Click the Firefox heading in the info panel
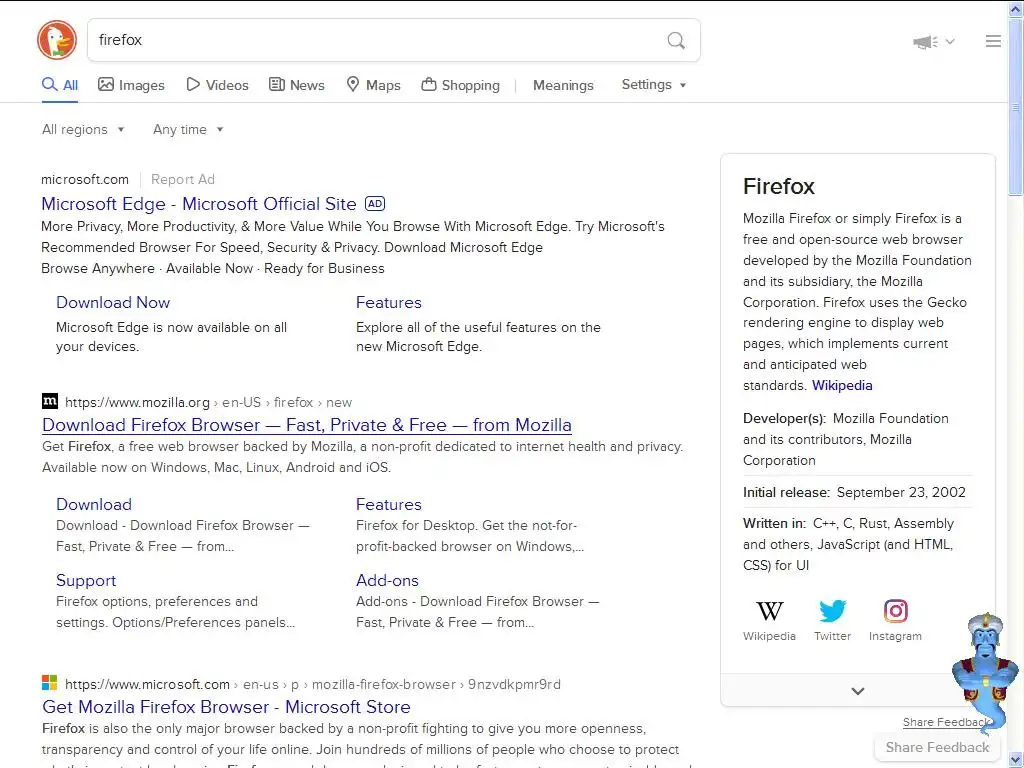1024x768 pixels. pyautogui.click(x=779, y=187)
